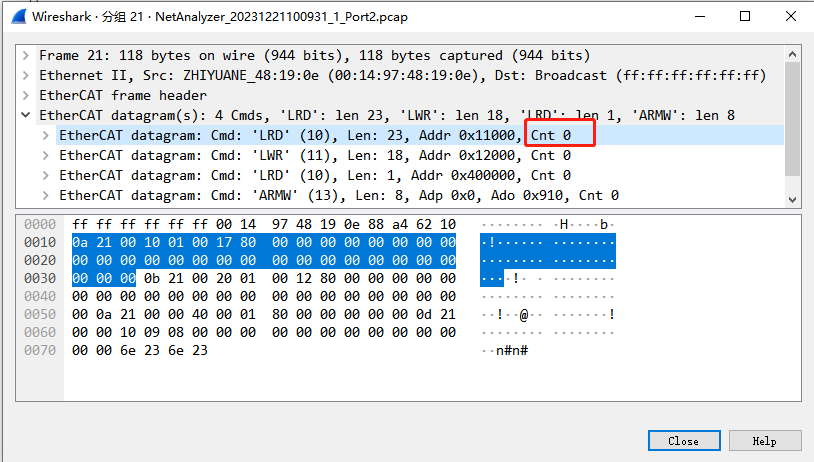Image resolution: width=814 pixels, height=462 pixels.
Task: Close the window with the X icon
Action: coord(791,17)
